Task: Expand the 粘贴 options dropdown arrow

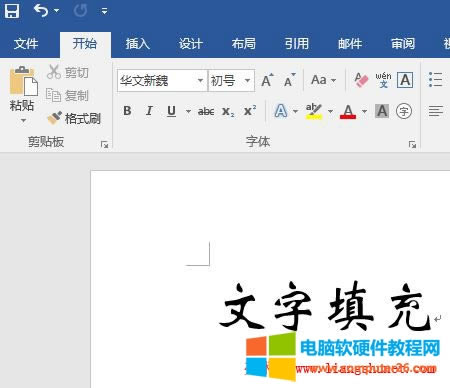Action: tap(23, 120)
